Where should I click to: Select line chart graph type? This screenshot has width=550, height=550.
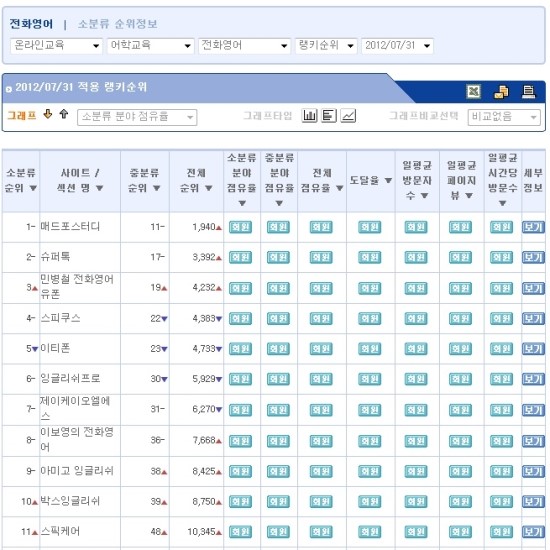click(x=348, y=115)
